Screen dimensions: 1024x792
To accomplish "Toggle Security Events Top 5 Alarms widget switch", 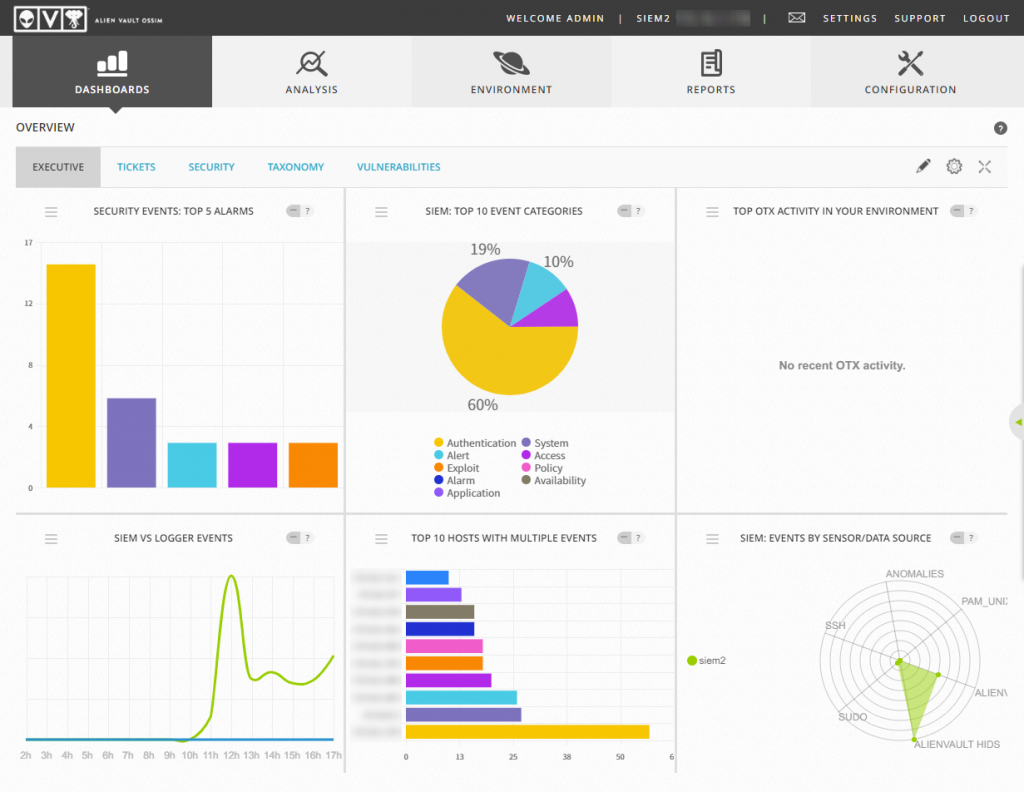I will click(294, 211).
